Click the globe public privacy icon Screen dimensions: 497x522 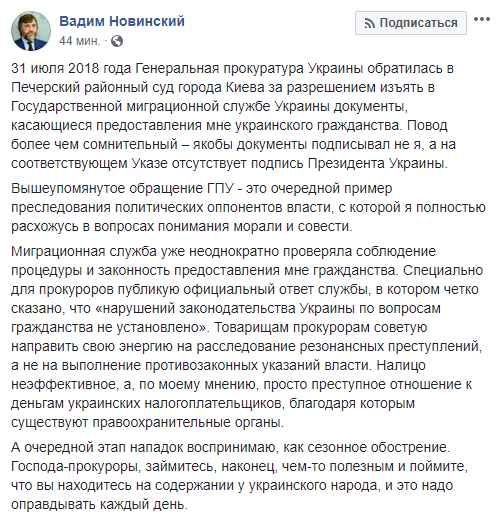tap(117, 41)
